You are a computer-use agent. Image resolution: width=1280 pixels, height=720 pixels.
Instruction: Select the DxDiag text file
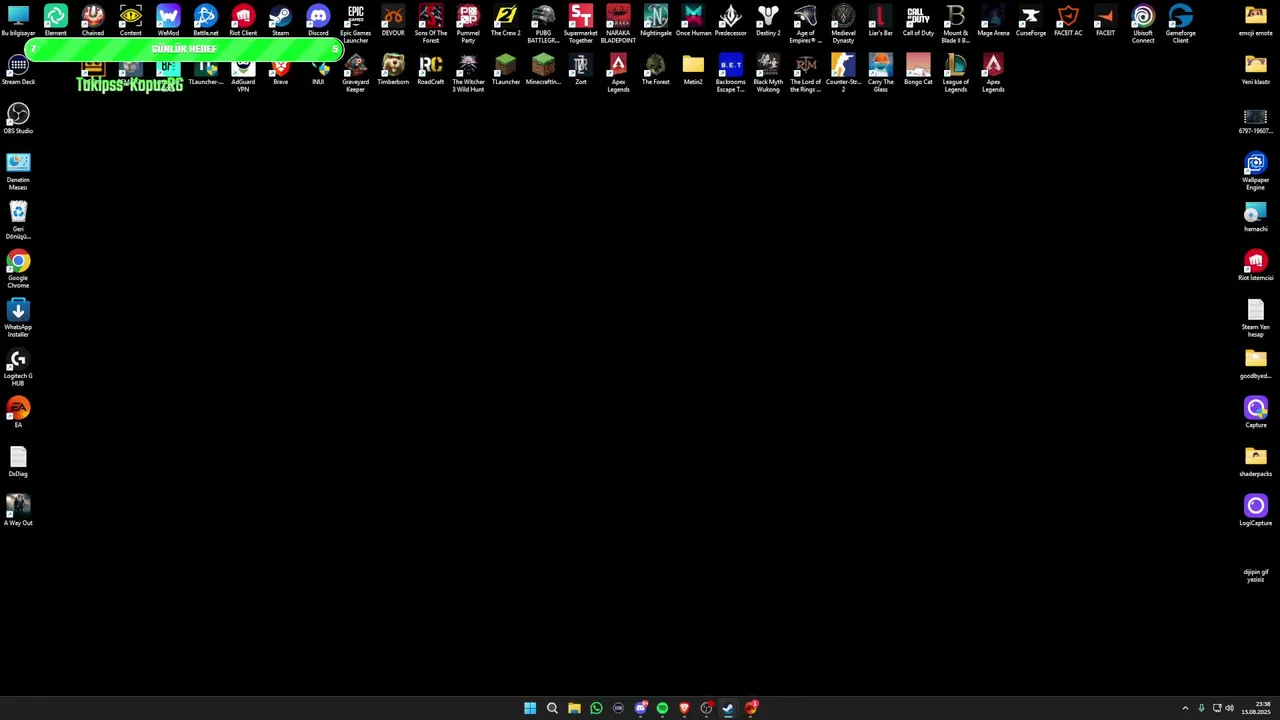(18, 462)
